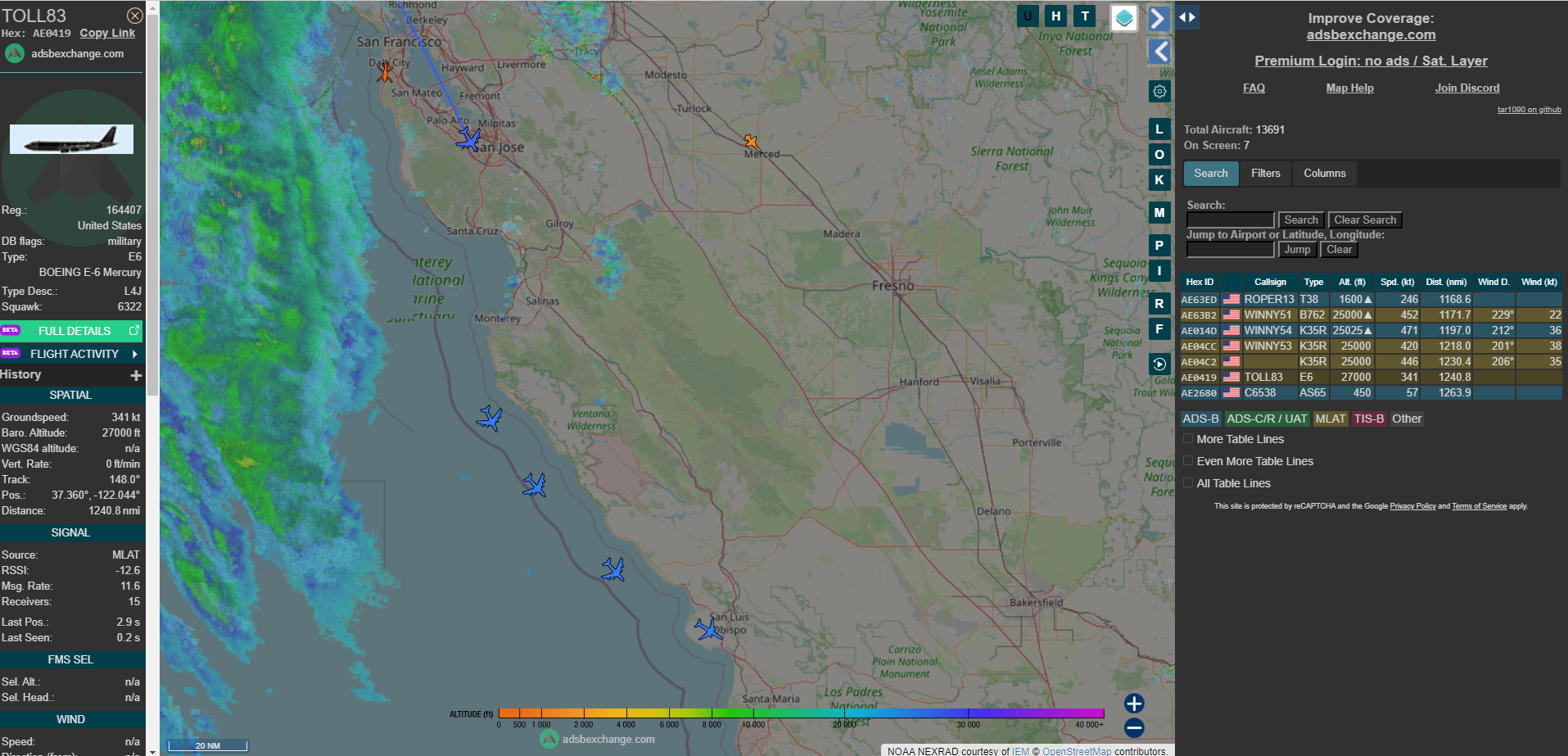The width and height of the screenshot is (1568, 756).
Task: Click the ADS-B source legend swatch
Action: click(1200, 419)
